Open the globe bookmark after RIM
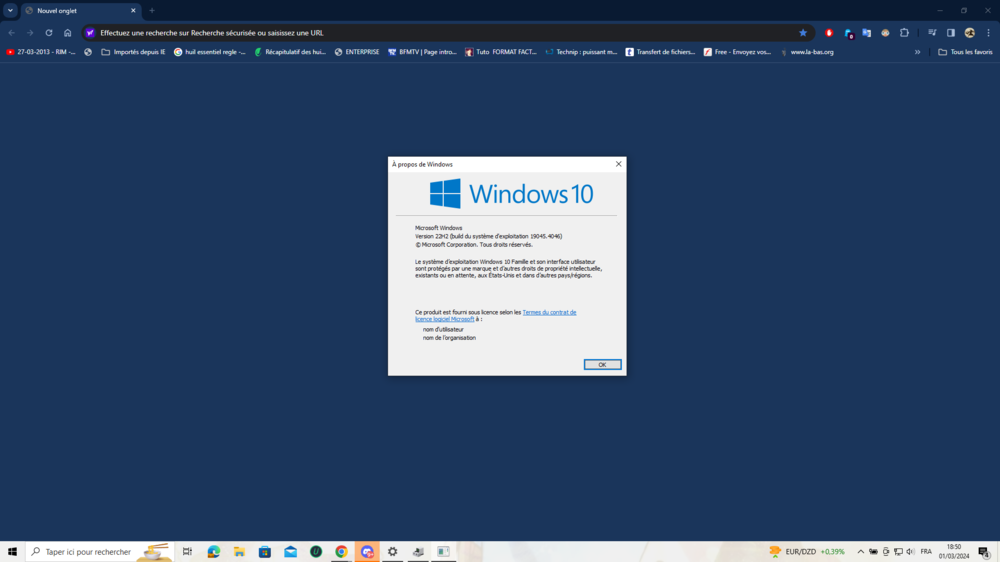The width and height of the screenshot is (1000, 562). (88, 52)
